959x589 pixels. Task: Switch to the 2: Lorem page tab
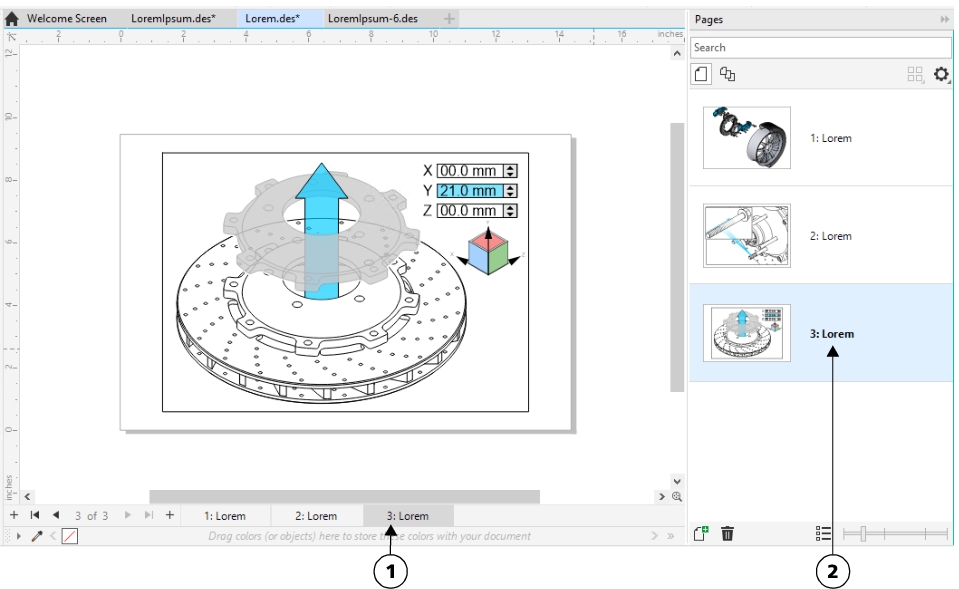(x=316, y=516)
